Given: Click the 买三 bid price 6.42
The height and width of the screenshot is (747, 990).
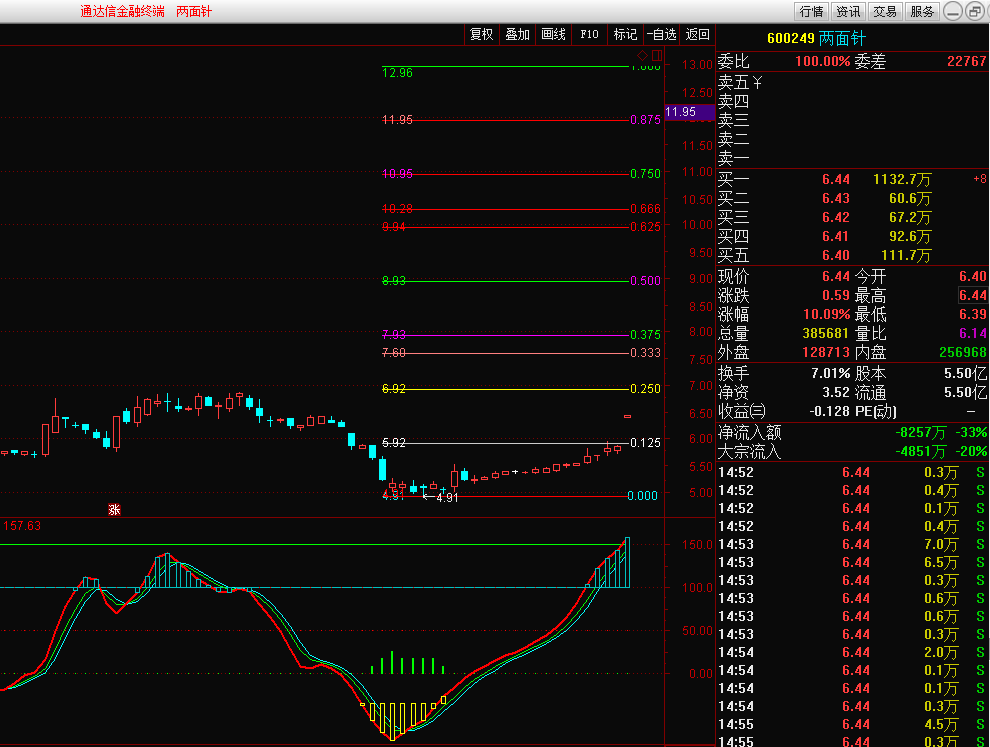Looking at the screenshot, I should 836,217.
